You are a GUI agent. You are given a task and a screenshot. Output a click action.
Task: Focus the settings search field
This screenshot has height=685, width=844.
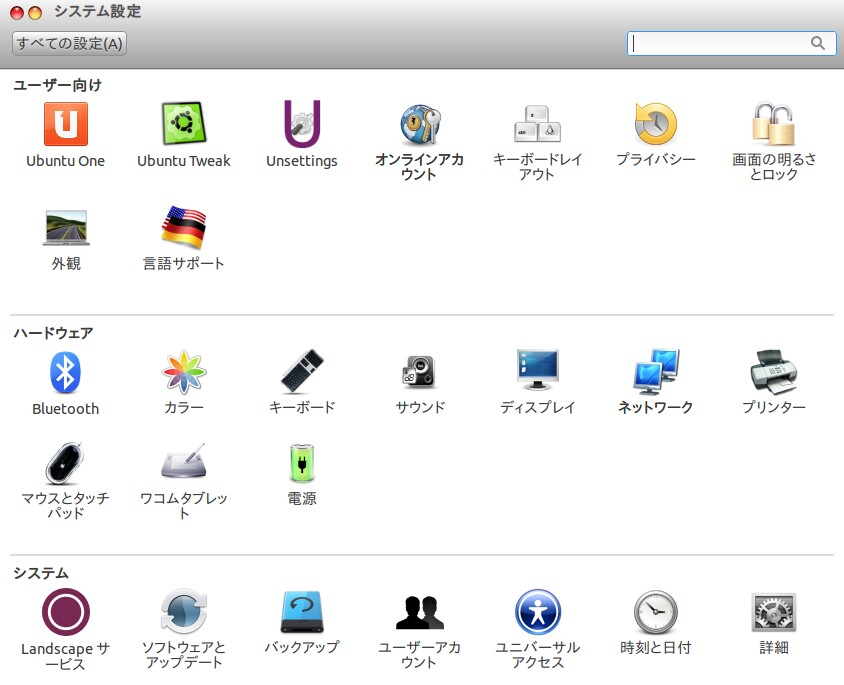(x=732, y=43)
